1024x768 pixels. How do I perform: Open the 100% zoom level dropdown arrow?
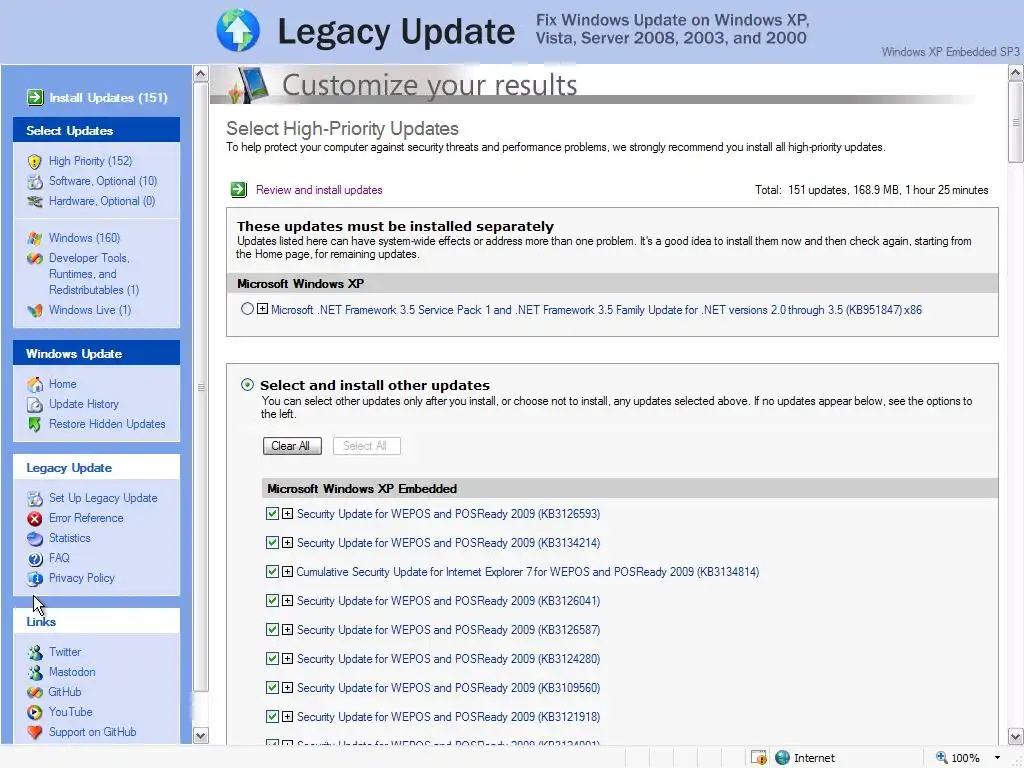(997, 758)
